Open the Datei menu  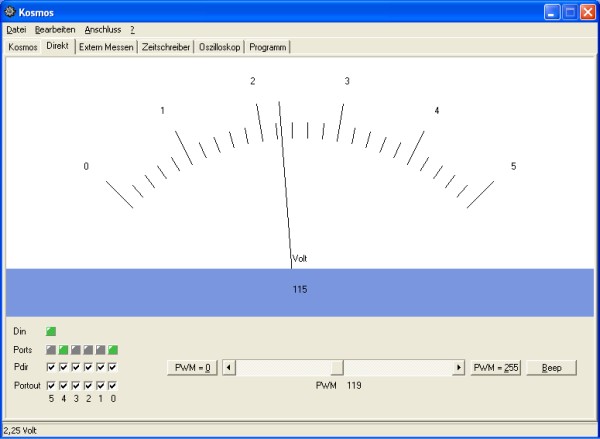tap(16, 30)
